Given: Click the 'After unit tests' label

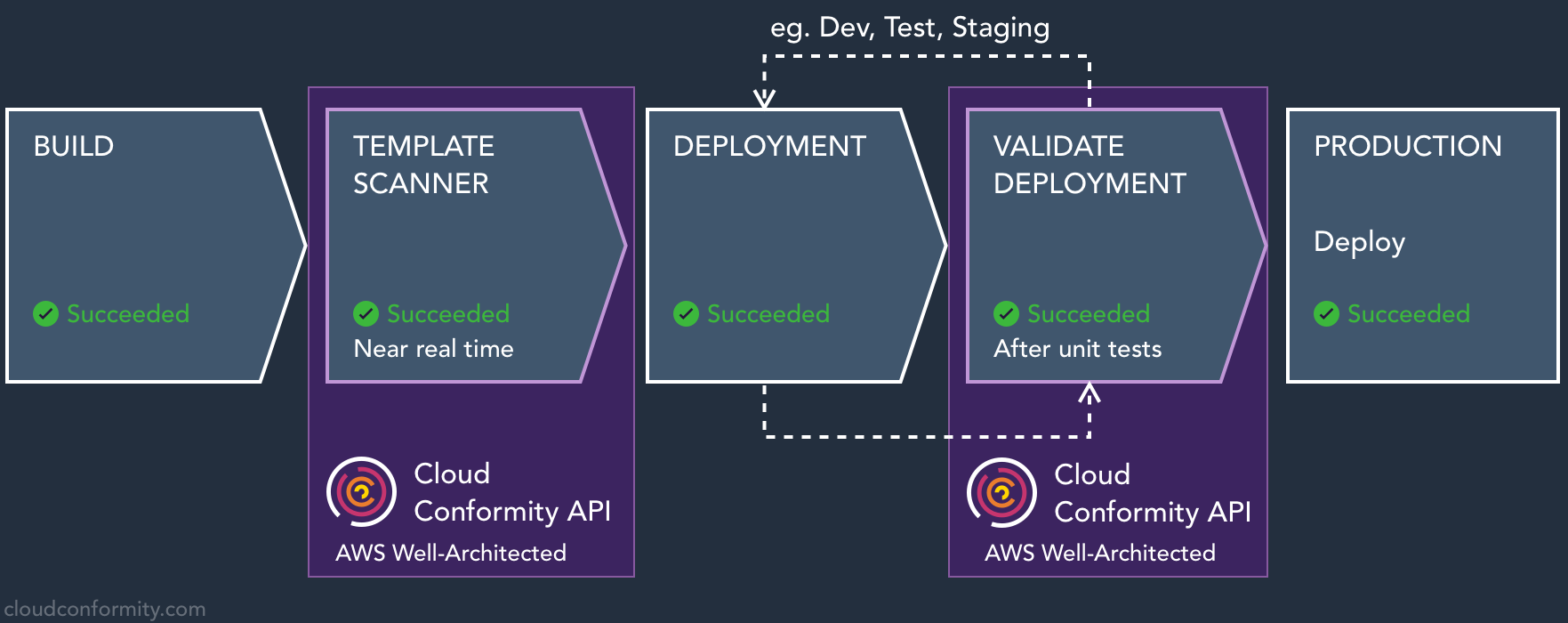Looking at the screenshot, I should (1078, 349).
